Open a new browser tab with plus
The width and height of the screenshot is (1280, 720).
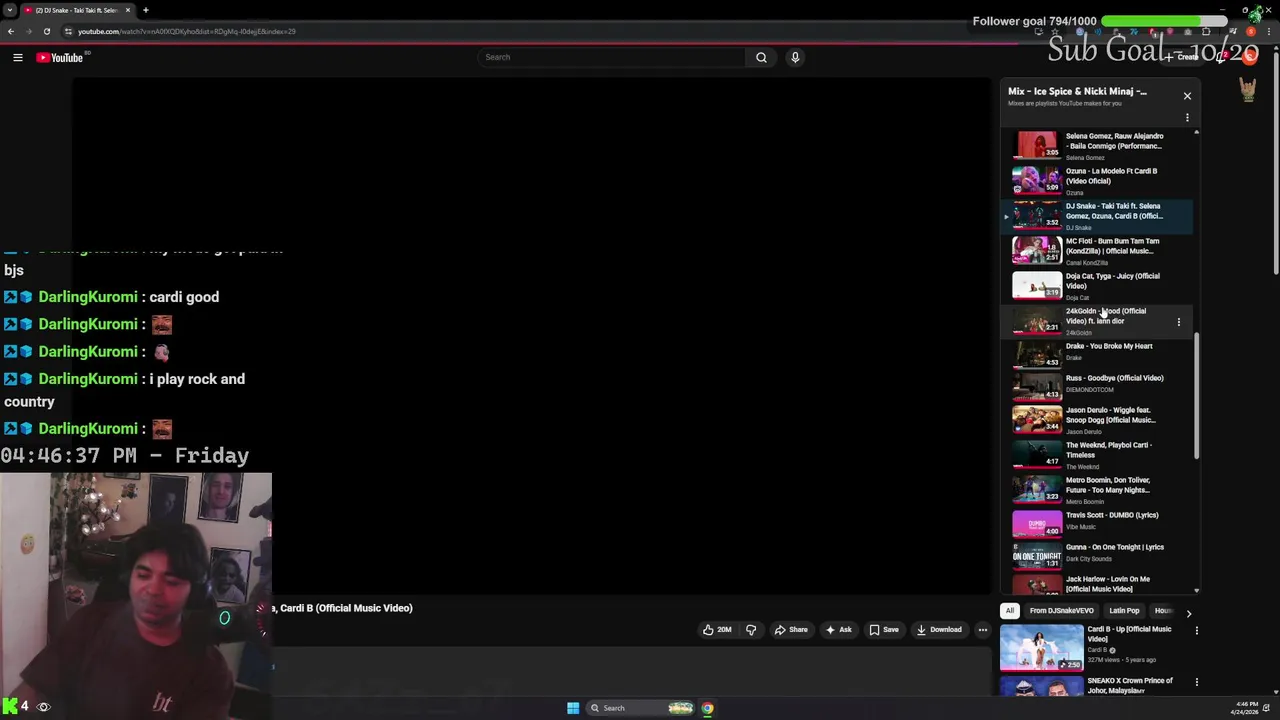[x=145, y=10]
